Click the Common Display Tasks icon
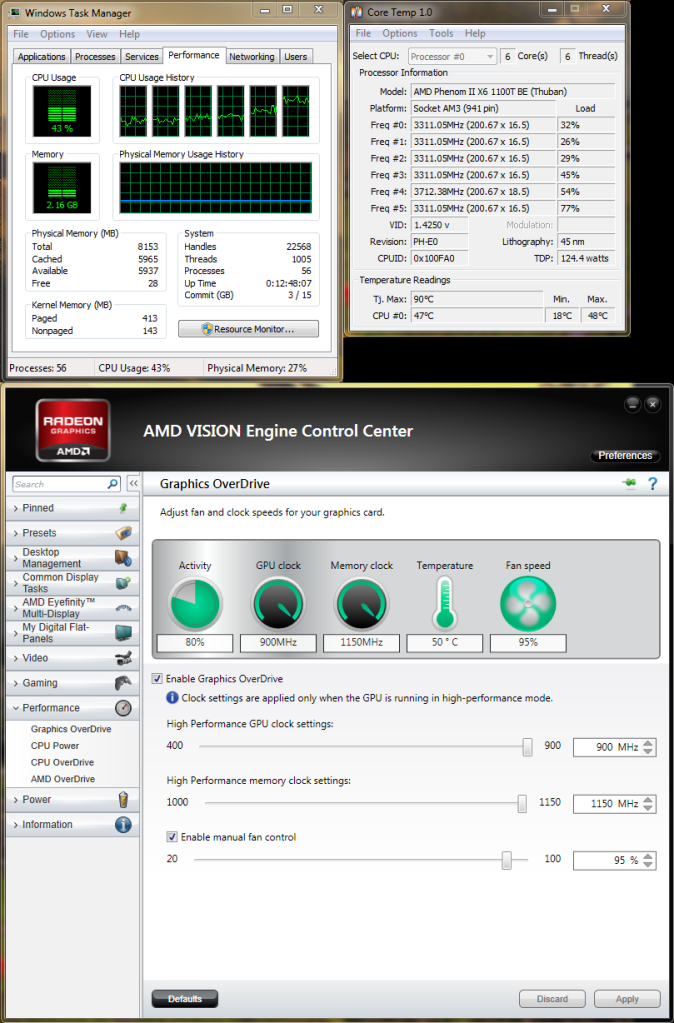 coord(123,583)
